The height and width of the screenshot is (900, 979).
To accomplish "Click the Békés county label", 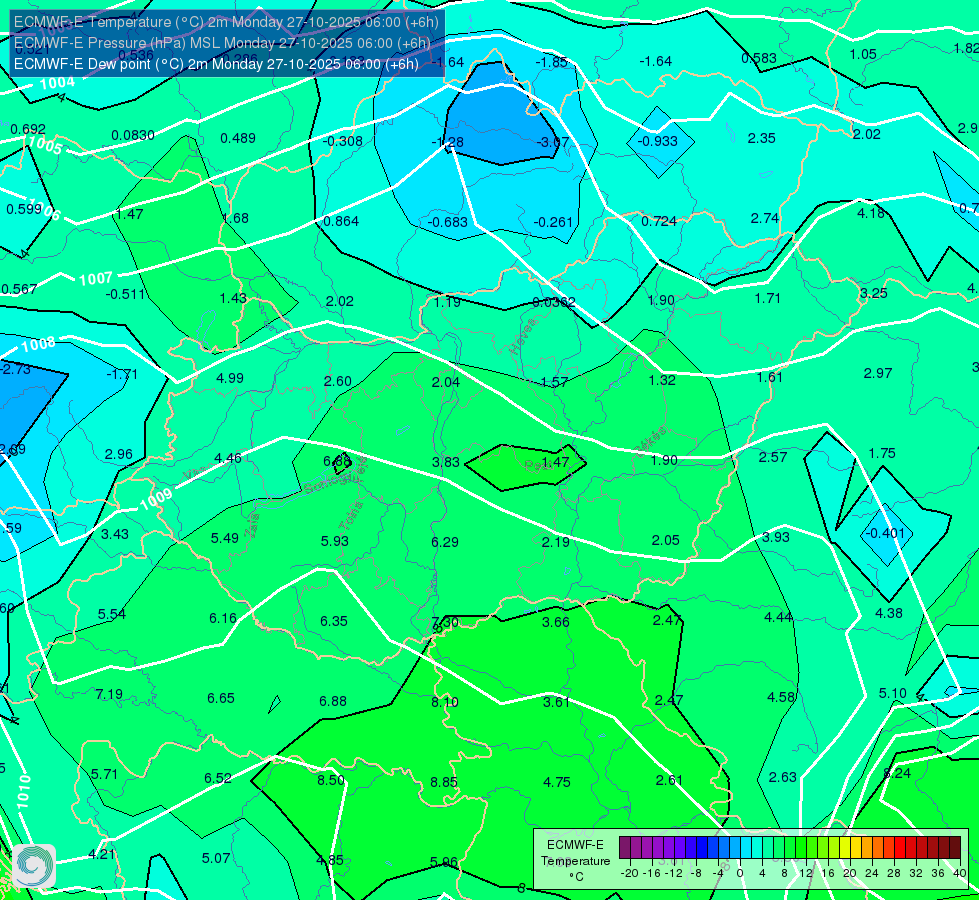I will pos(651,442).
